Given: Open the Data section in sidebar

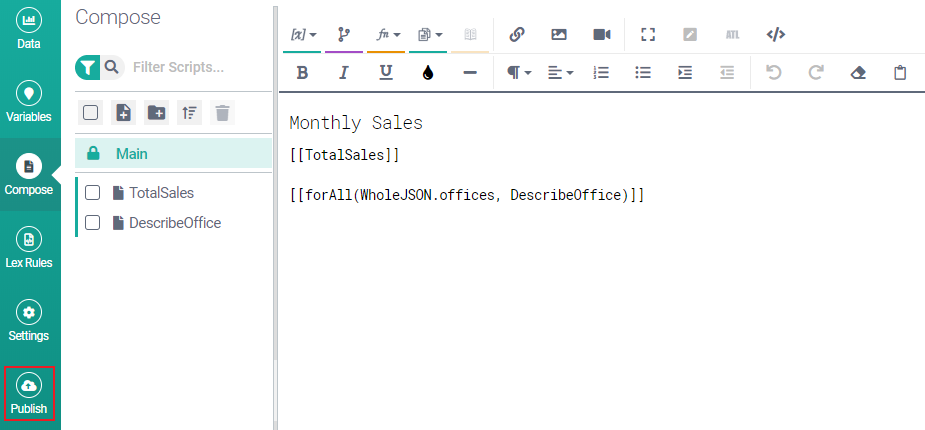Looking at the screenshot, I should 29,30.
